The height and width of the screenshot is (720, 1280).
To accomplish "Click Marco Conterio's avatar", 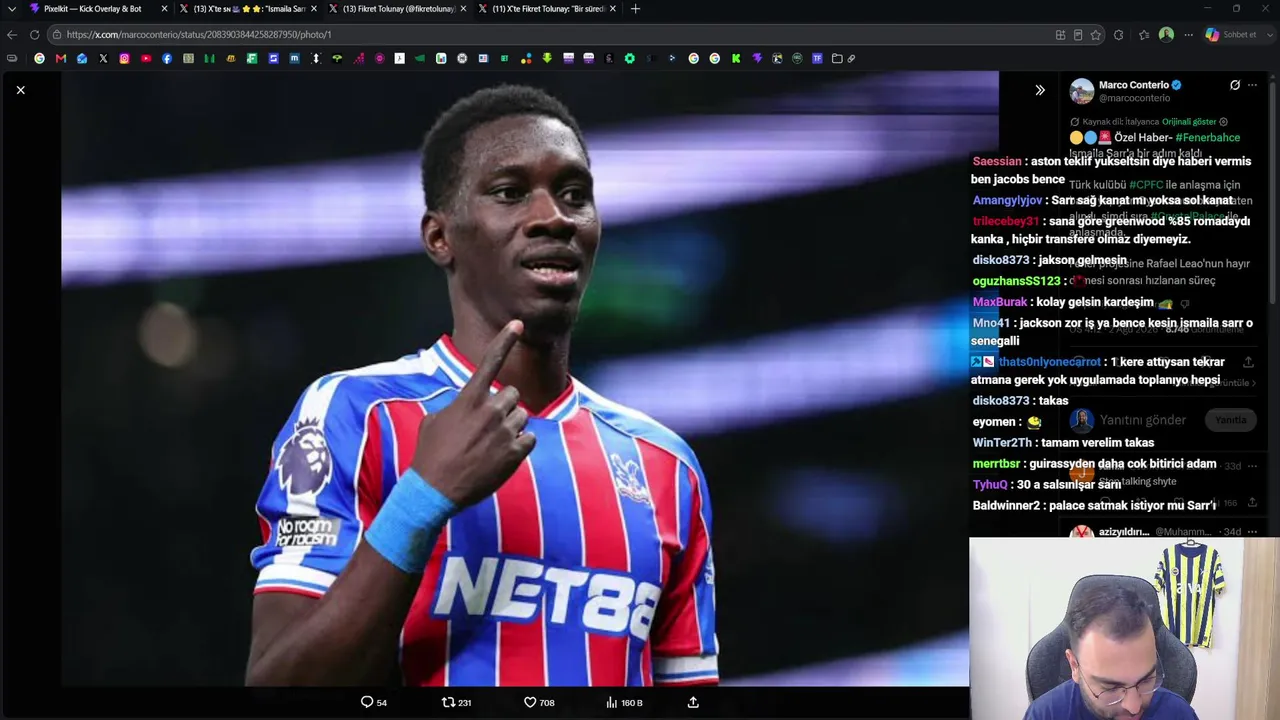I will pyautogui.click(x=1082, y=91).
